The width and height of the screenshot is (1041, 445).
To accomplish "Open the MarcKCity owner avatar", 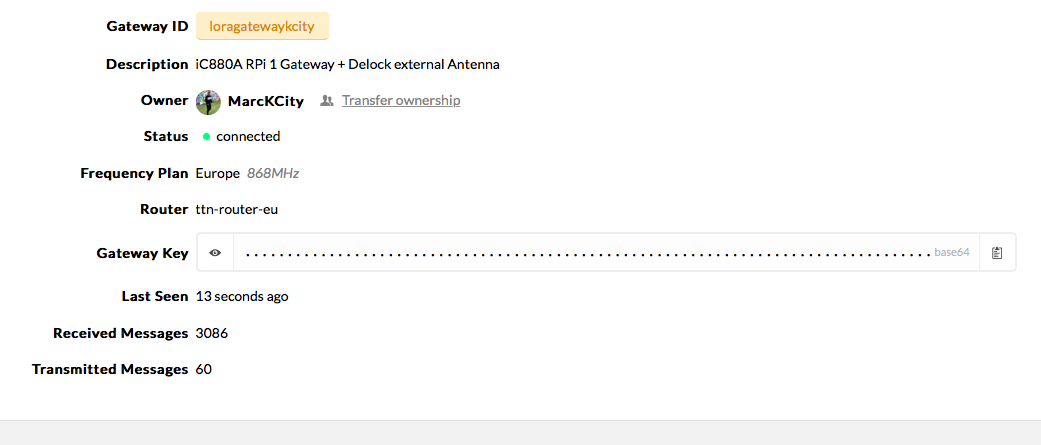I will pos(208,102).
